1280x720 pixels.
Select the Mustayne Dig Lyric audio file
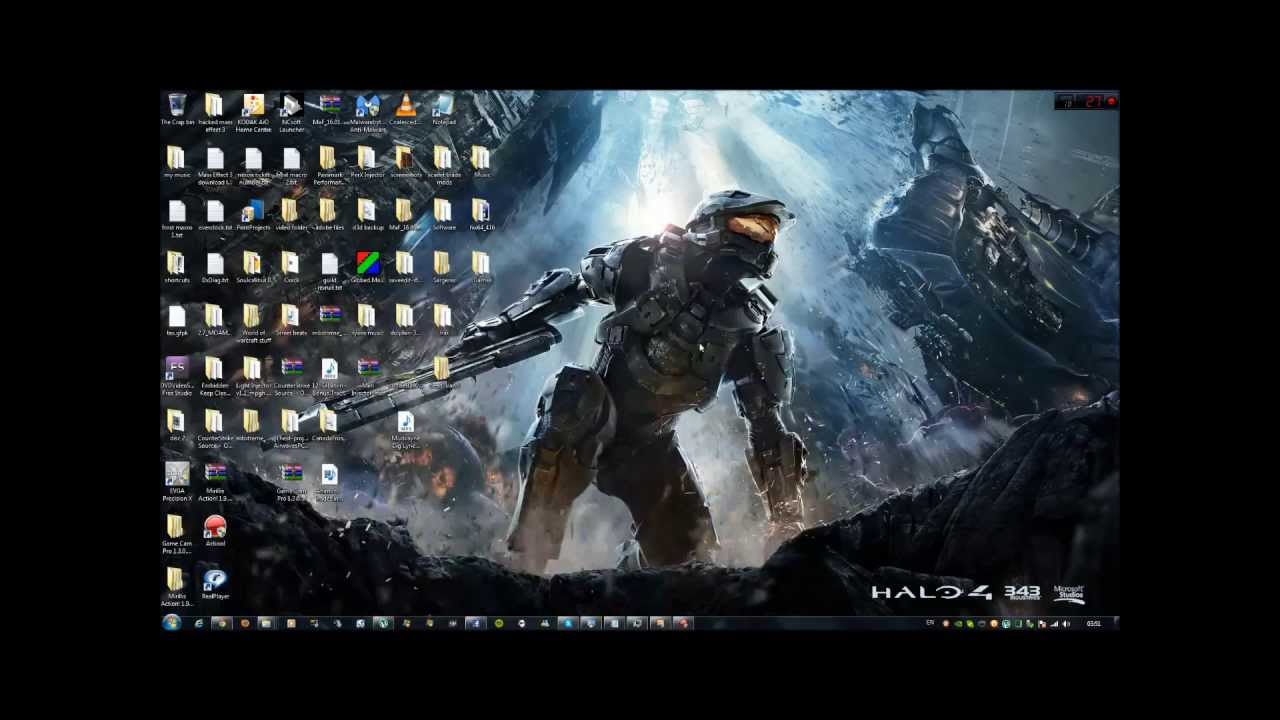[405, 428]
